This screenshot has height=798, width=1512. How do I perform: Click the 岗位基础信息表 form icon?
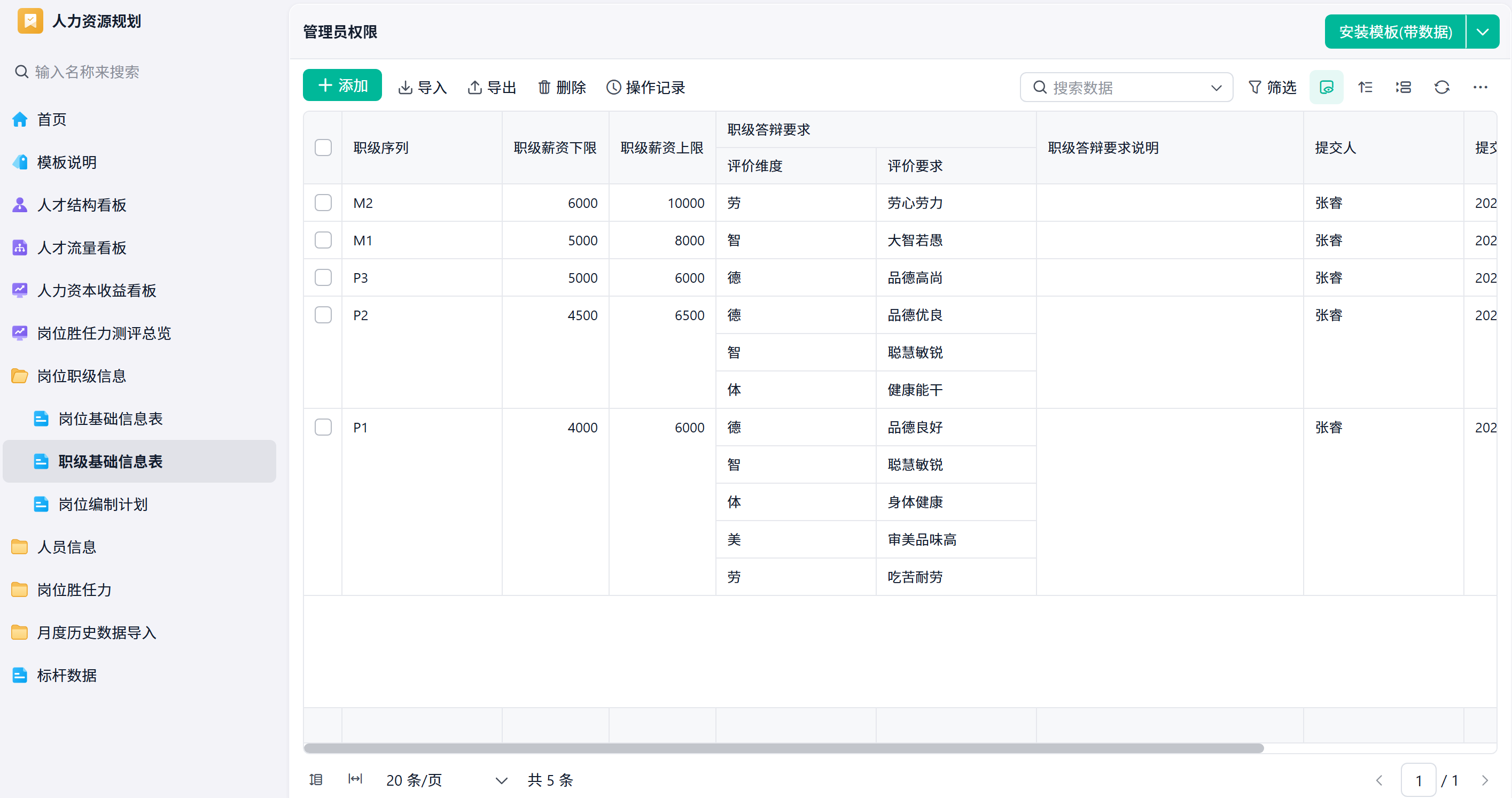point(41,419)
